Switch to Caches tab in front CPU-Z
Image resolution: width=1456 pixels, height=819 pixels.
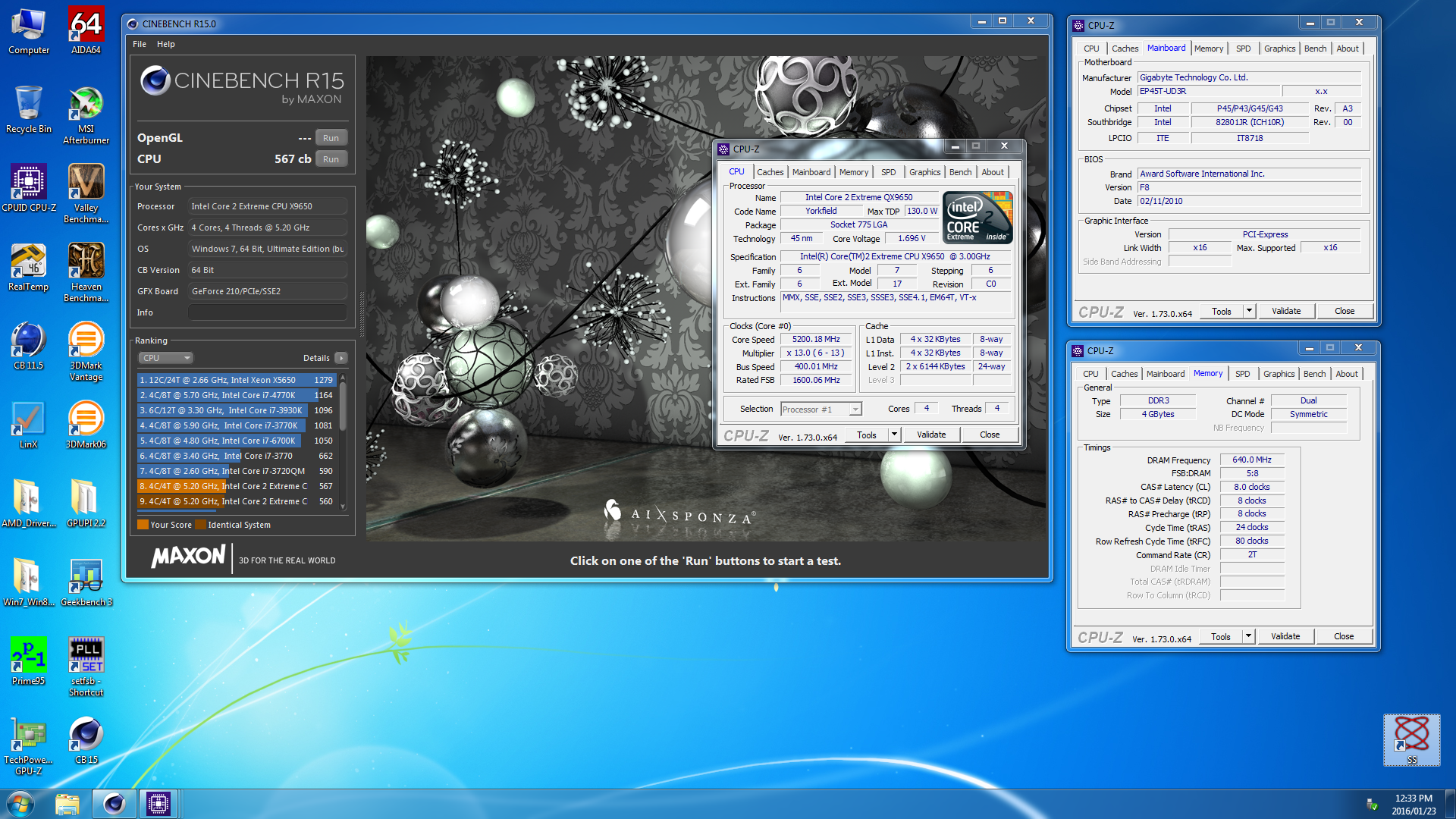(x=770, y=172)
